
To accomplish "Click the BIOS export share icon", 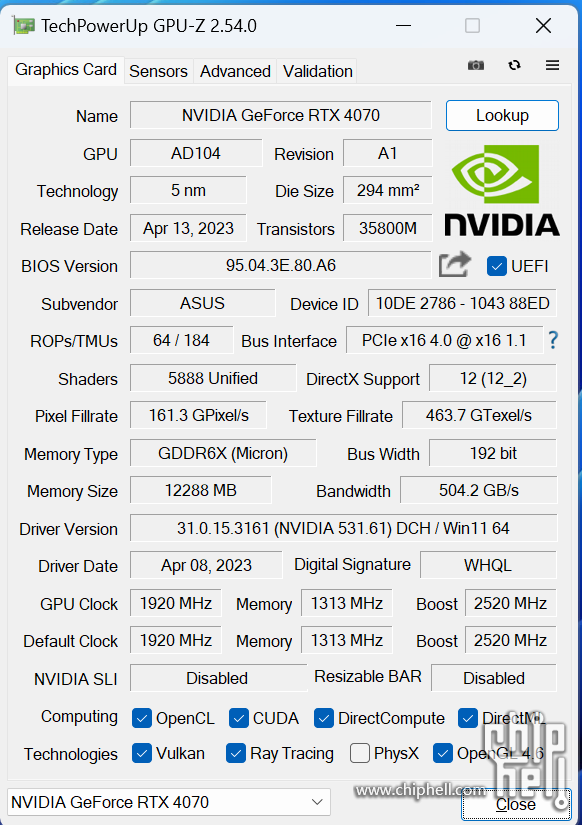I will pos(455,265).
